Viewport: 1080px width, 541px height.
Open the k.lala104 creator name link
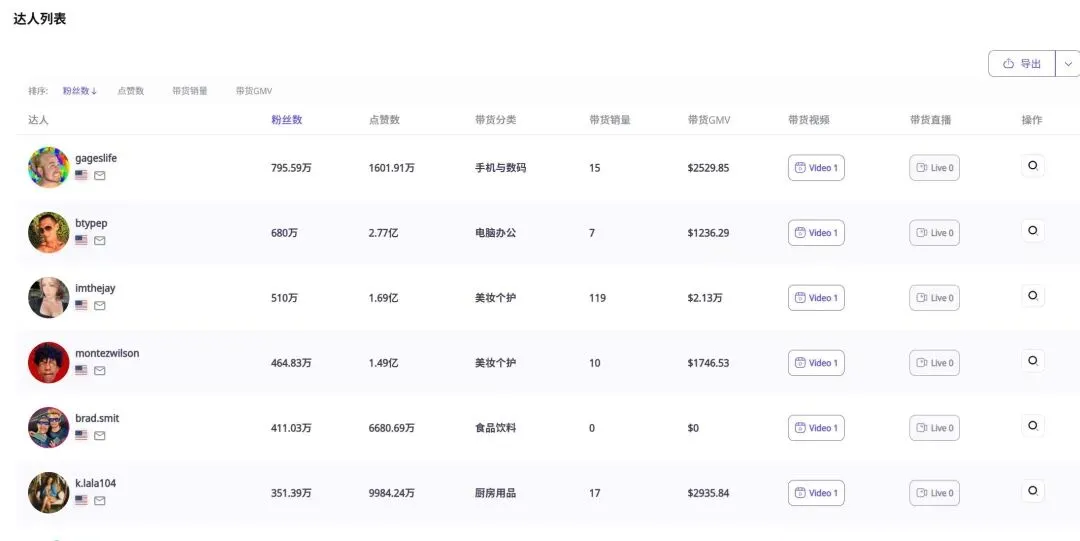pos(96,484)
